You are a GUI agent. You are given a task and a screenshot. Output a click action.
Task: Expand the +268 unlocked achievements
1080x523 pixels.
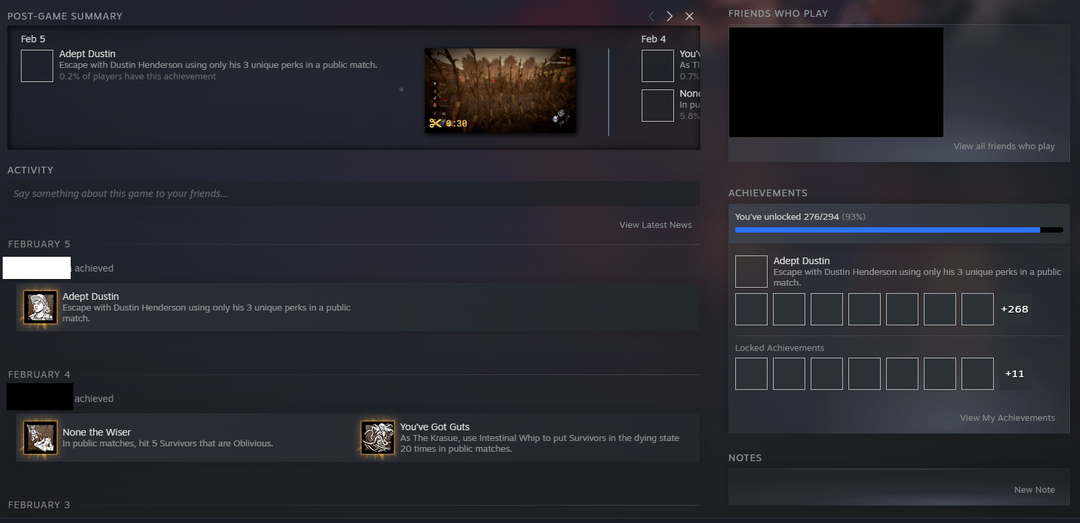(1014, 310)
